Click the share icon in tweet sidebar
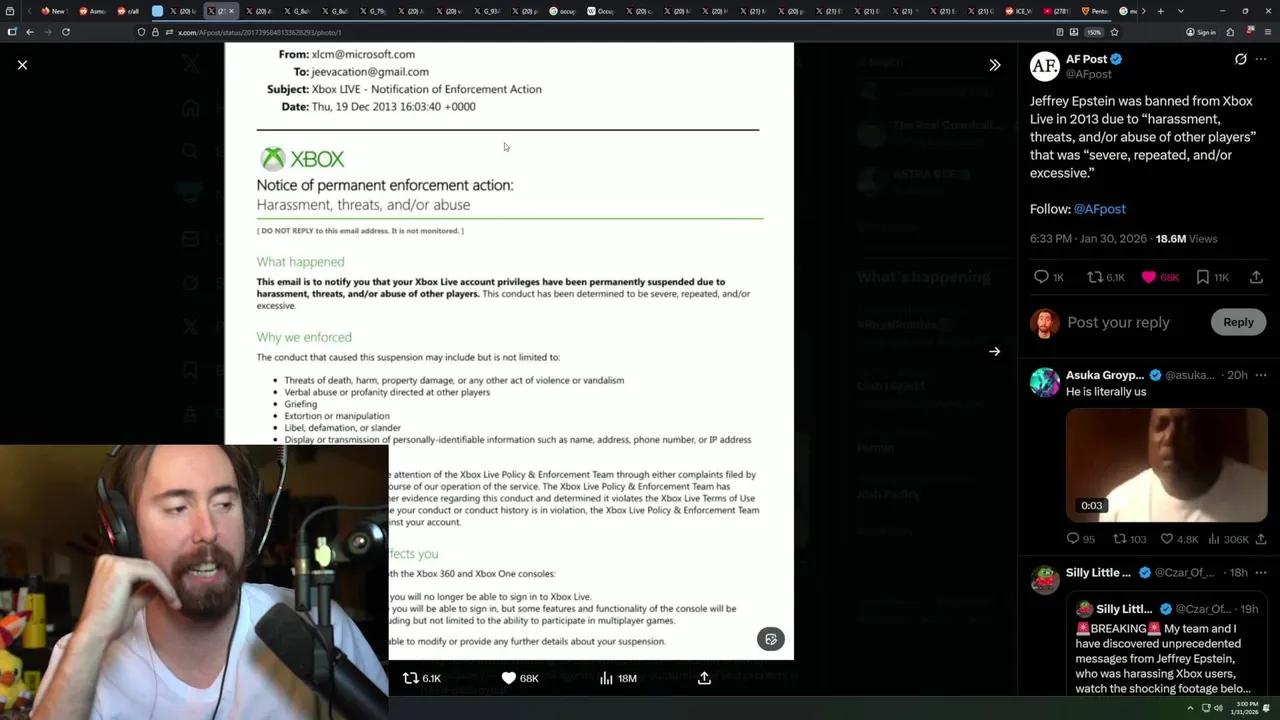The height and width of the screenshot is (720, 1280). [x=1256, y=277]
